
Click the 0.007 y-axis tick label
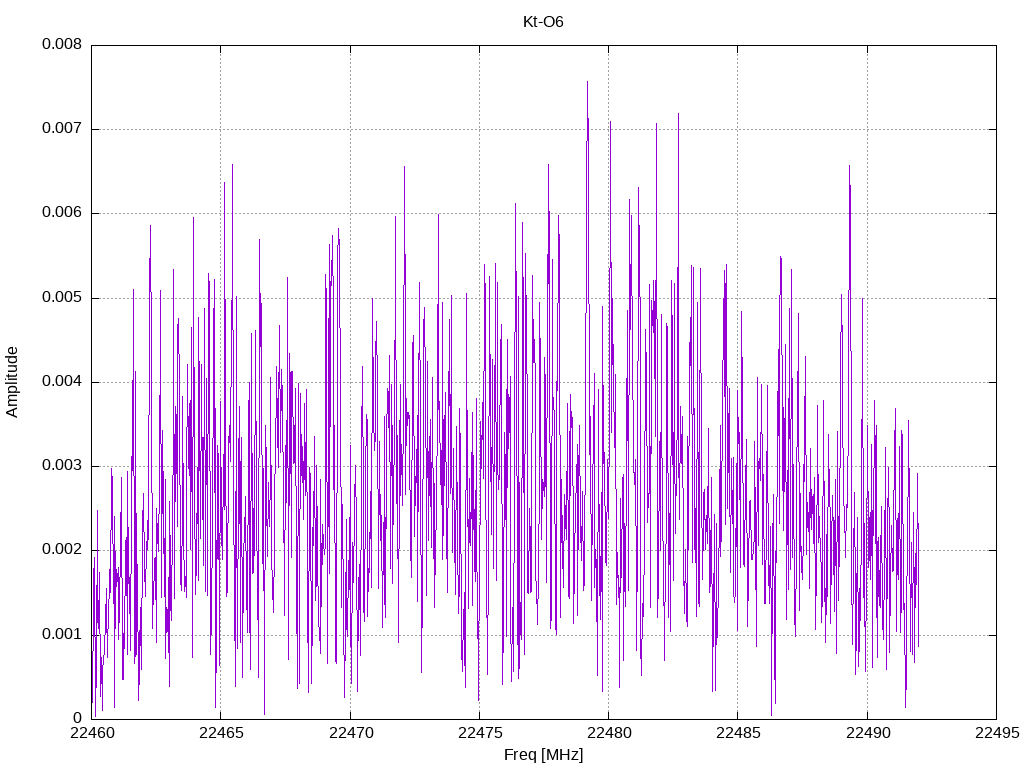(x=62, y=129)
